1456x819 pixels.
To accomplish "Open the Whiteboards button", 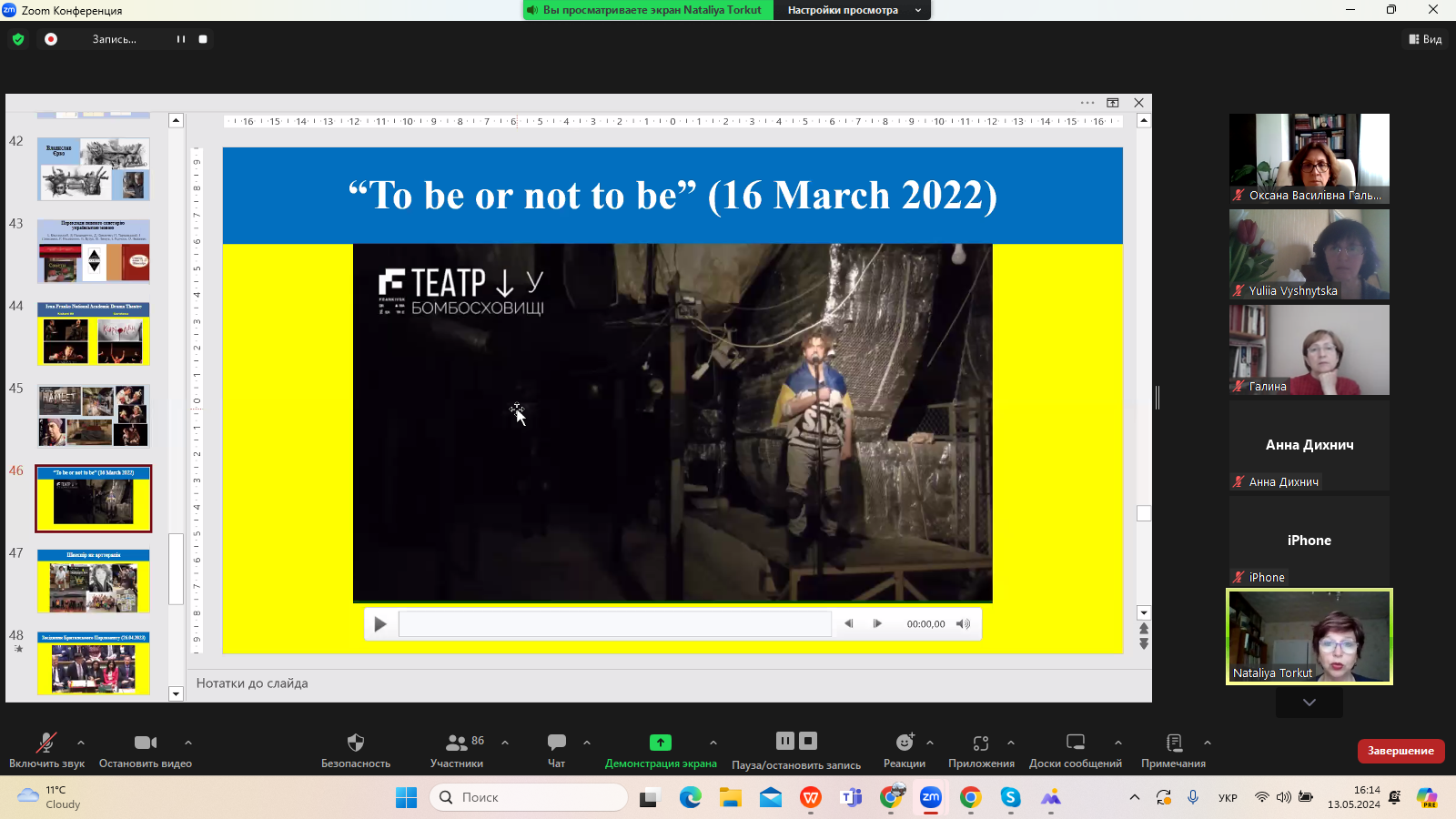I will click(1075, 743).
